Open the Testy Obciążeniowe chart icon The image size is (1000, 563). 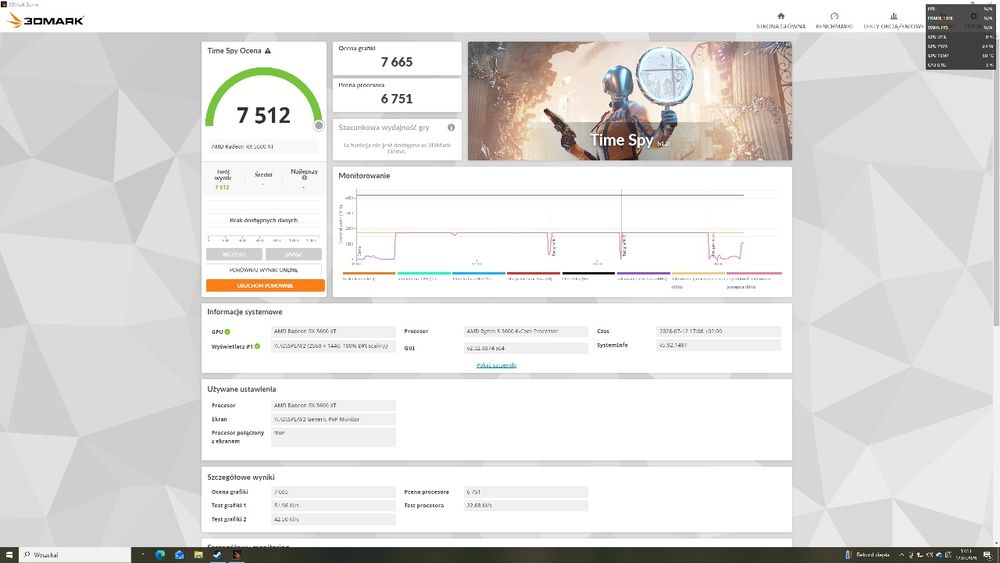(x=893, y=16)
